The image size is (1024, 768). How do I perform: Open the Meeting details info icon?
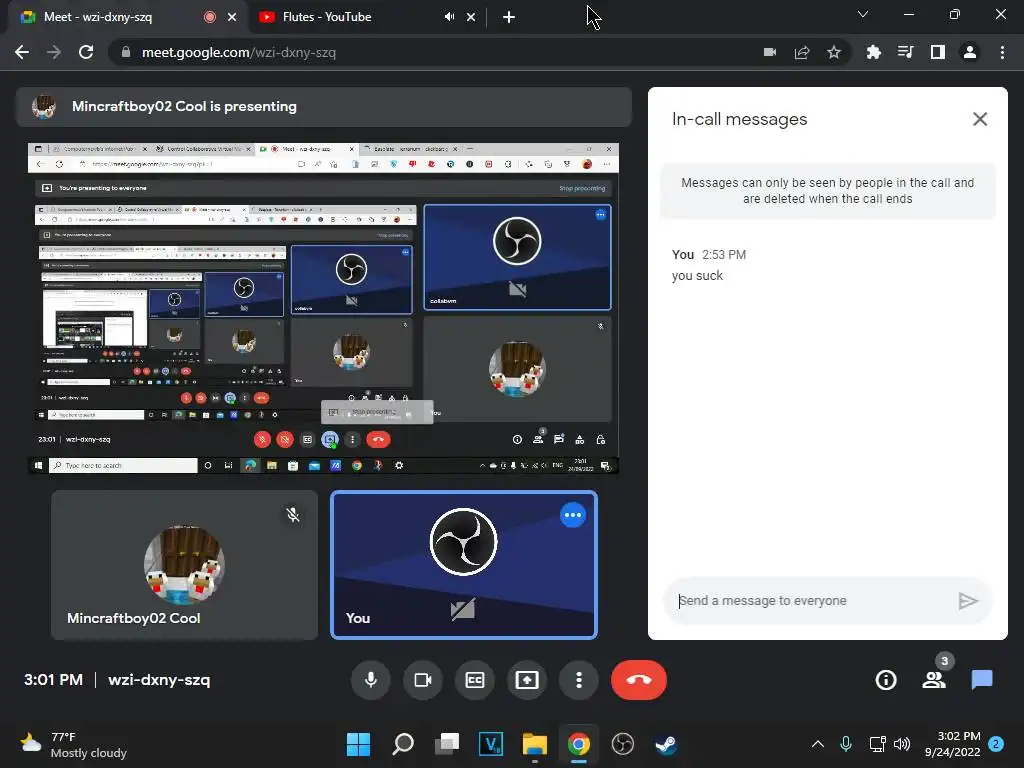click(886, 680)
